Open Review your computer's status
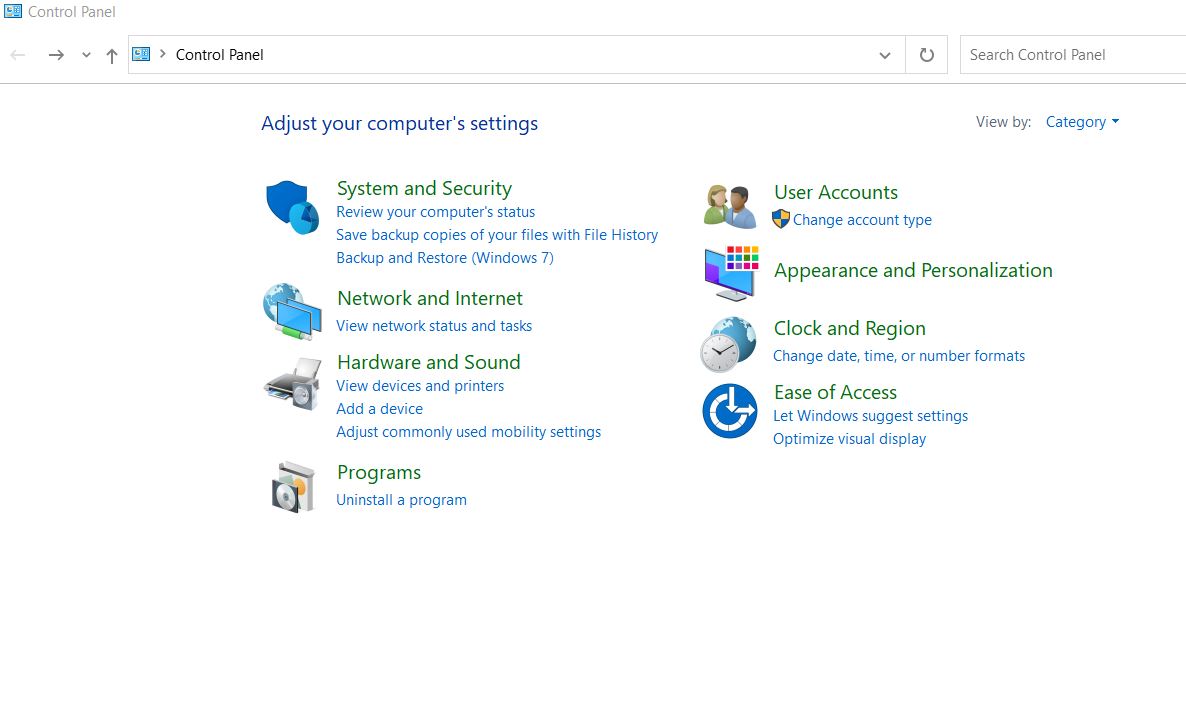Image resolution: width=1186 pixels, height=720 pixels. pos(436,213)
